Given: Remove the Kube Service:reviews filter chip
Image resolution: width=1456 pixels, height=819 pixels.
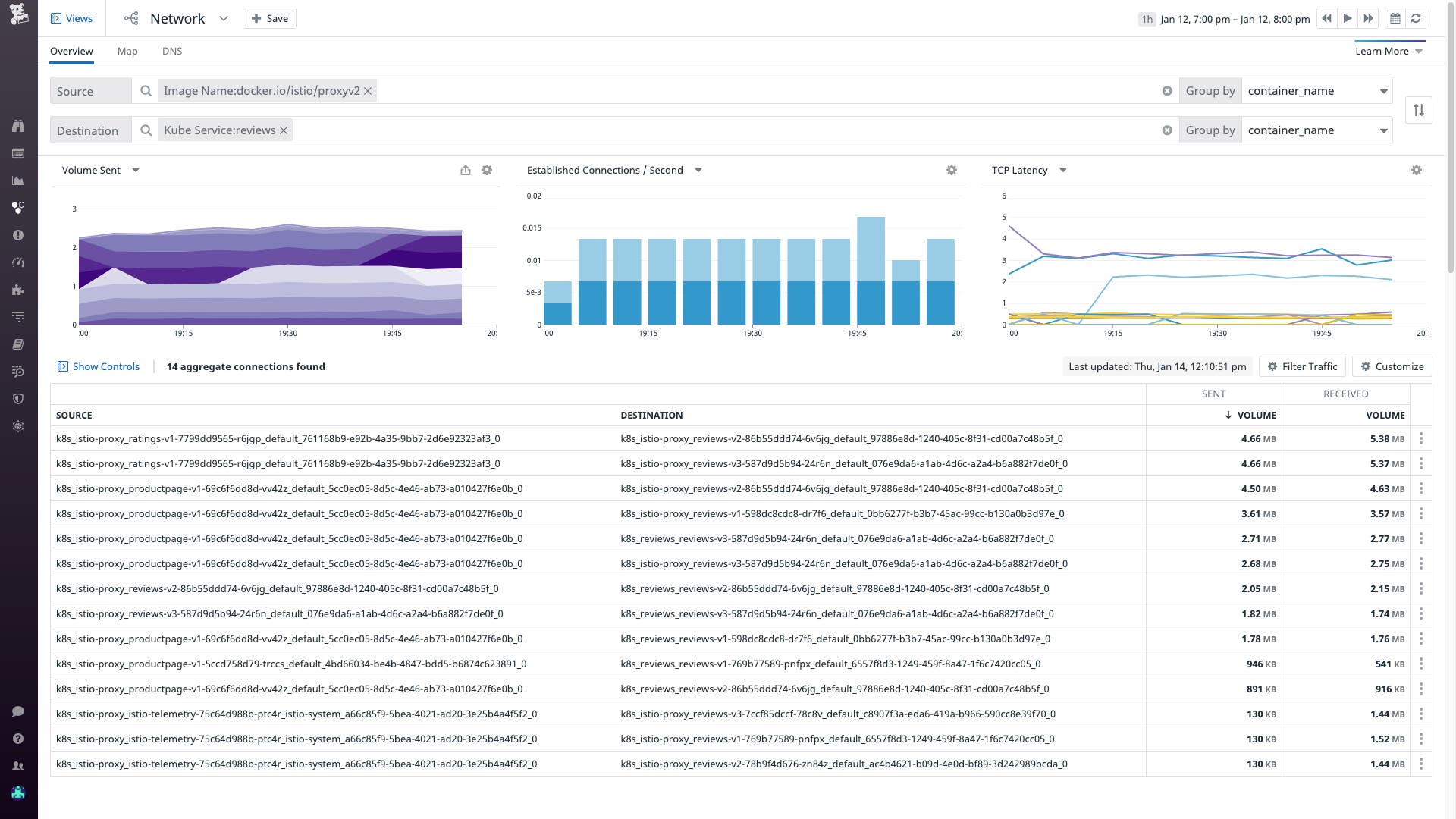Looking at the screenshot, I should click(x=282, y=130).
